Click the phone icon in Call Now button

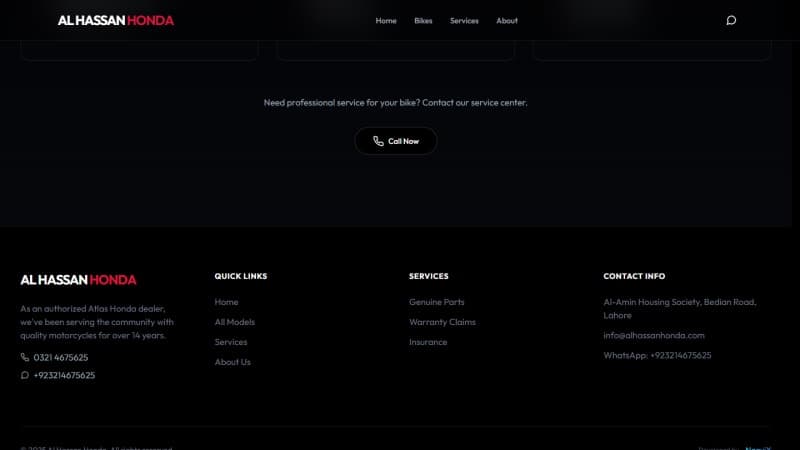(x=378, y=141)
